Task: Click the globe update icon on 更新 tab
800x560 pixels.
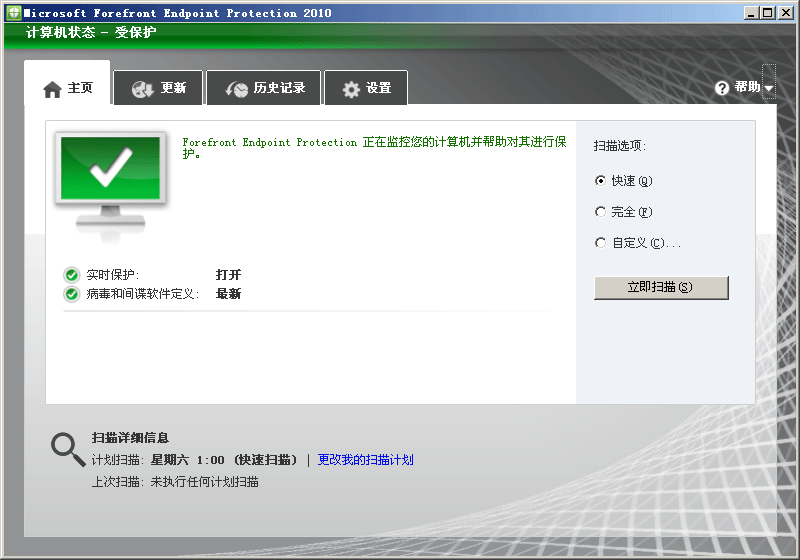Action: point(142,89)
